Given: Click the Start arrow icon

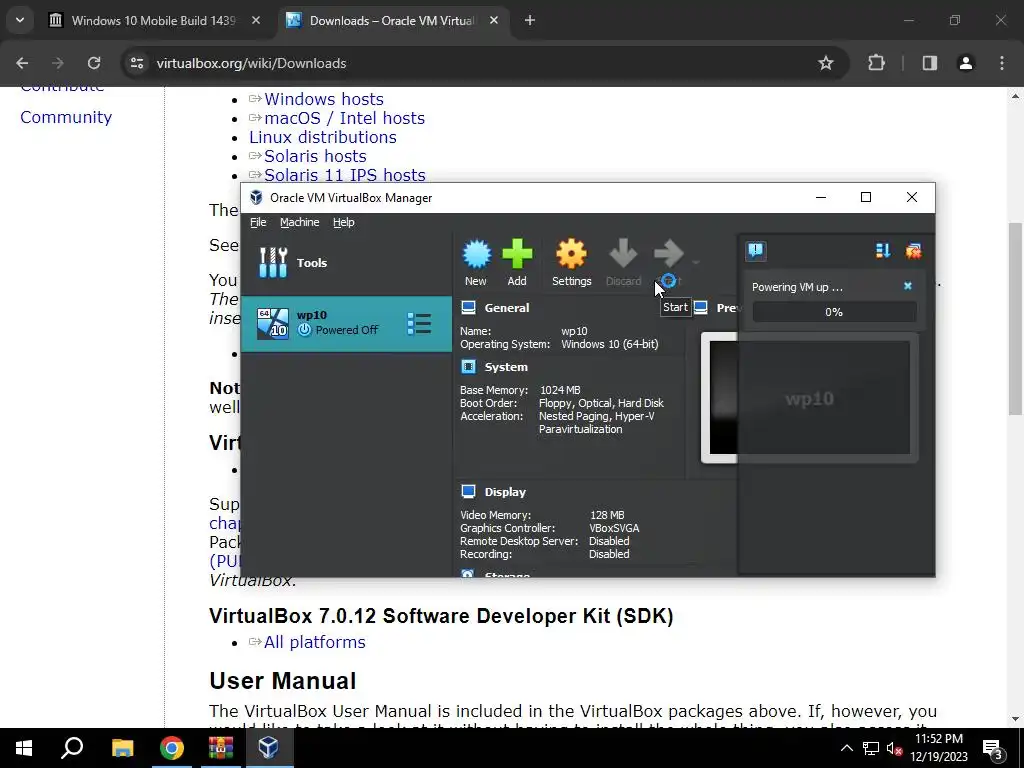Looking at the screenshot, I should click(668, 254).
